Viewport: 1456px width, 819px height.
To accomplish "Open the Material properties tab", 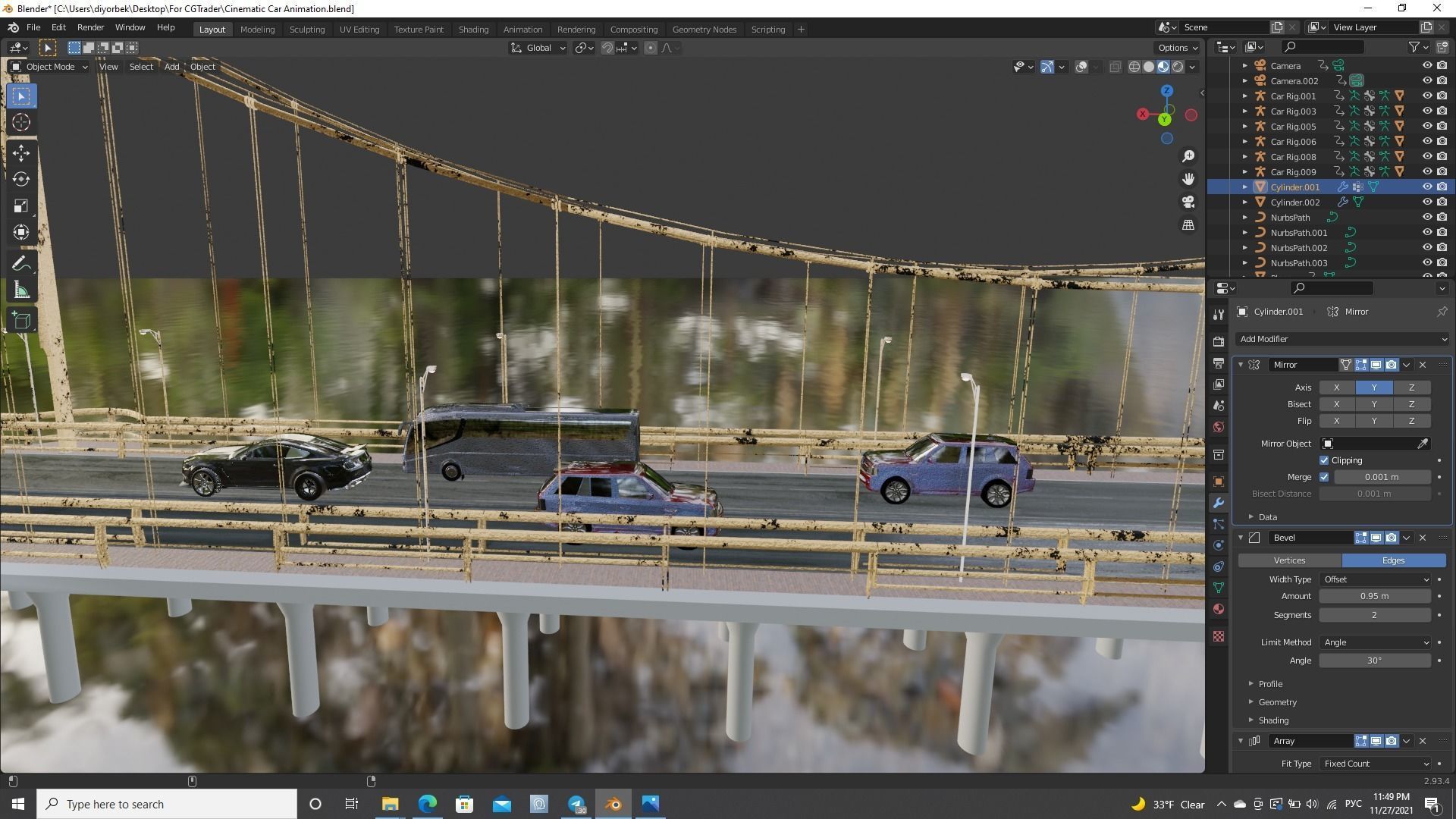I will 1219,609.
